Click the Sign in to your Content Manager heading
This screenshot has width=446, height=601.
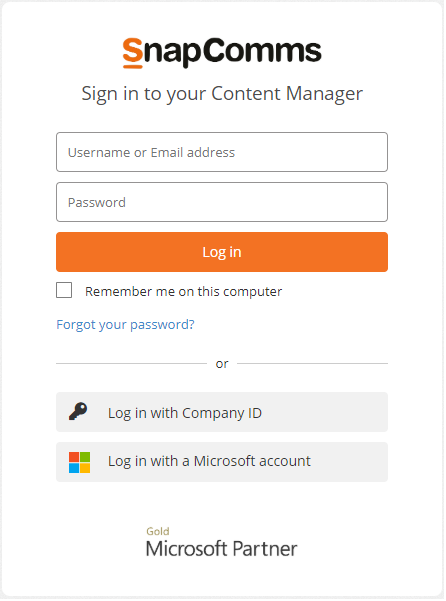222,94
